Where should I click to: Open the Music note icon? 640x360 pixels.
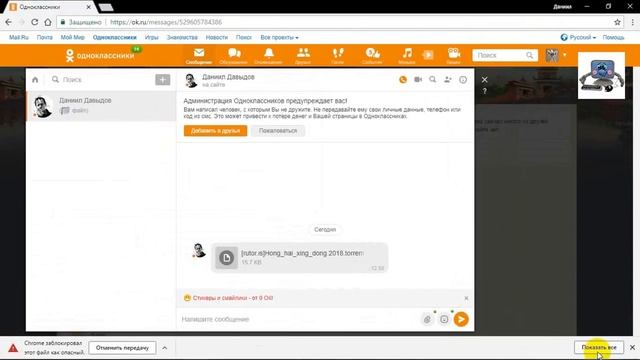point(407,56)
